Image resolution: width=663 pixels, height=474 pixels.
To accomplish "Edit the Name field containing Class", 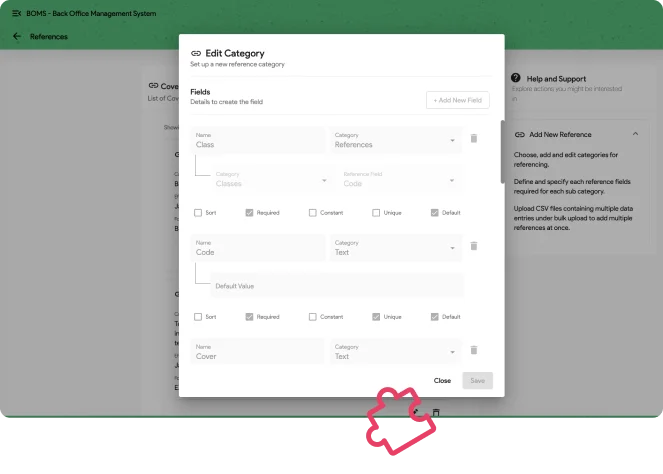I will (x=258, y=140).
